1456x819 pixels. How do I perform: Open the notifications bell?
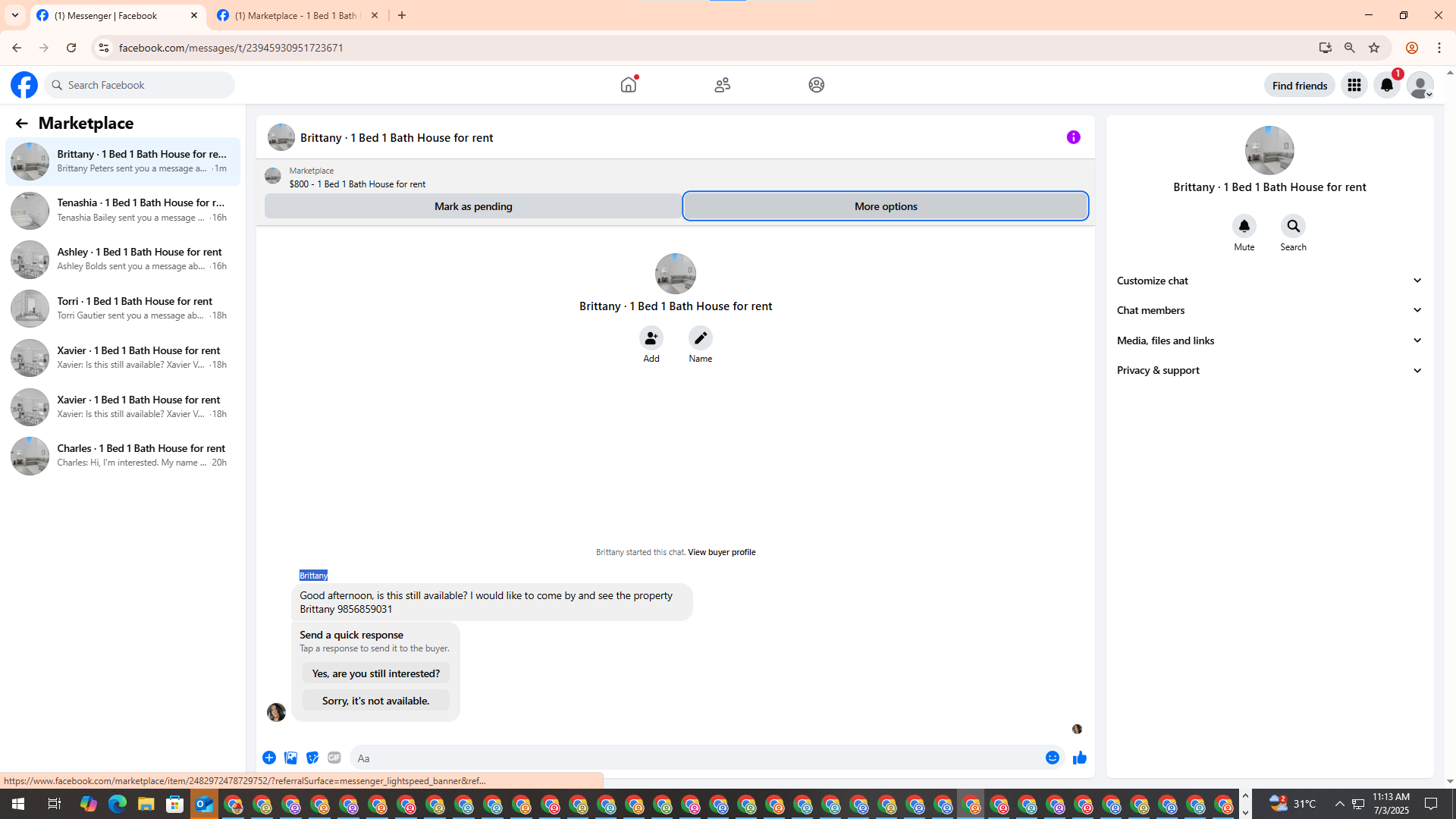pos(1387,85)
